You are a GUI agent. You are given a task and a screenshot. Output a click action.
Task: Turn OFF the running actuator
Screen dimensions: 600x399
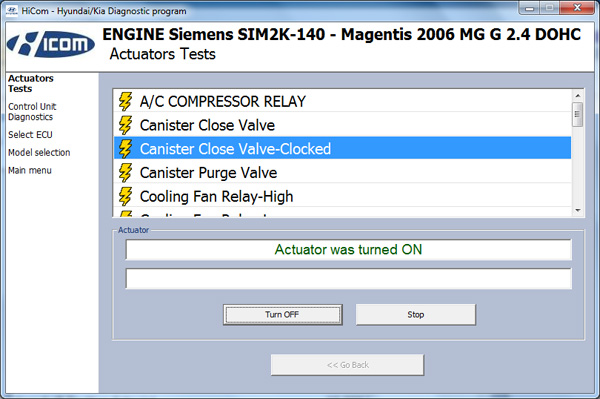pos(282,314)
